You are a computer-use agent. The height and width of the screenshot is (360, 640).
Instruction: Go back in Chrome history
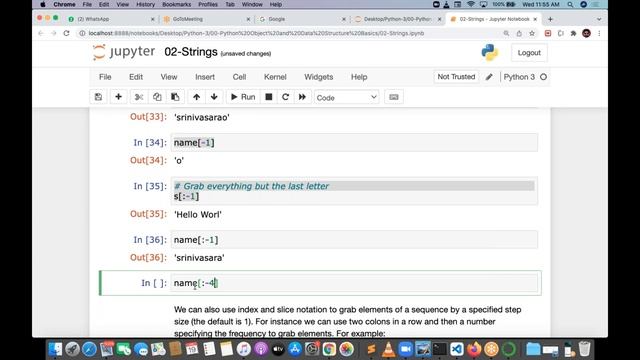tap(41, 33)
